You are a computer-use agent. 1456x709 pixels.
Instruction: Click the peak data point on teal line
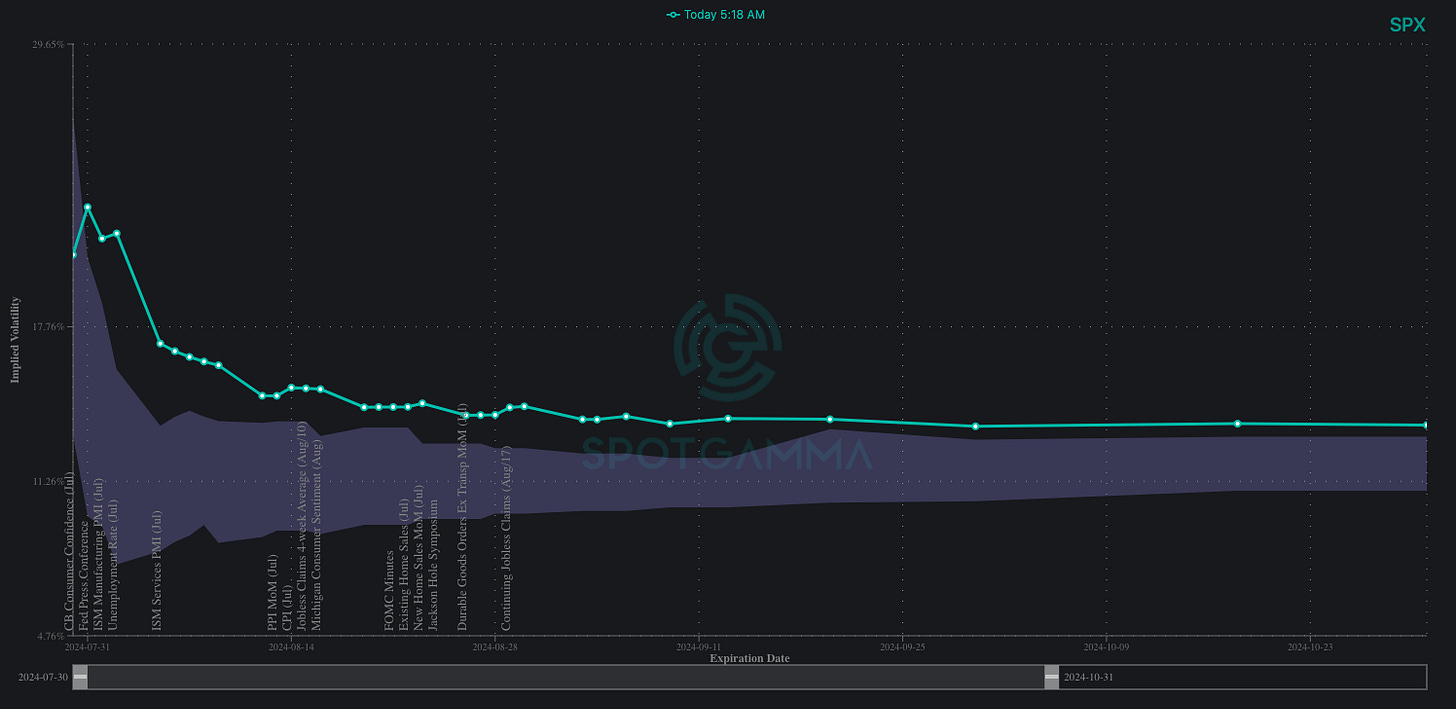(x=88, y=207)
